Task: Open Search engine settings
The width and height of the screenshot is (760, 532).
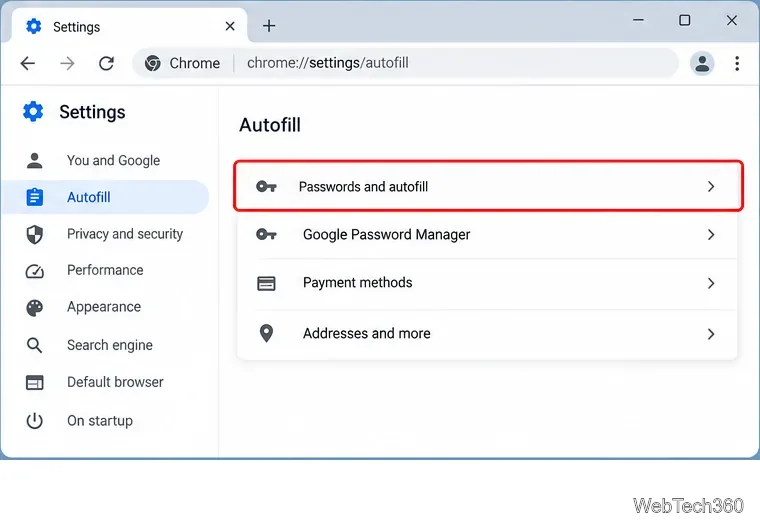Action: pyautogui.click(x=105, y=345)
